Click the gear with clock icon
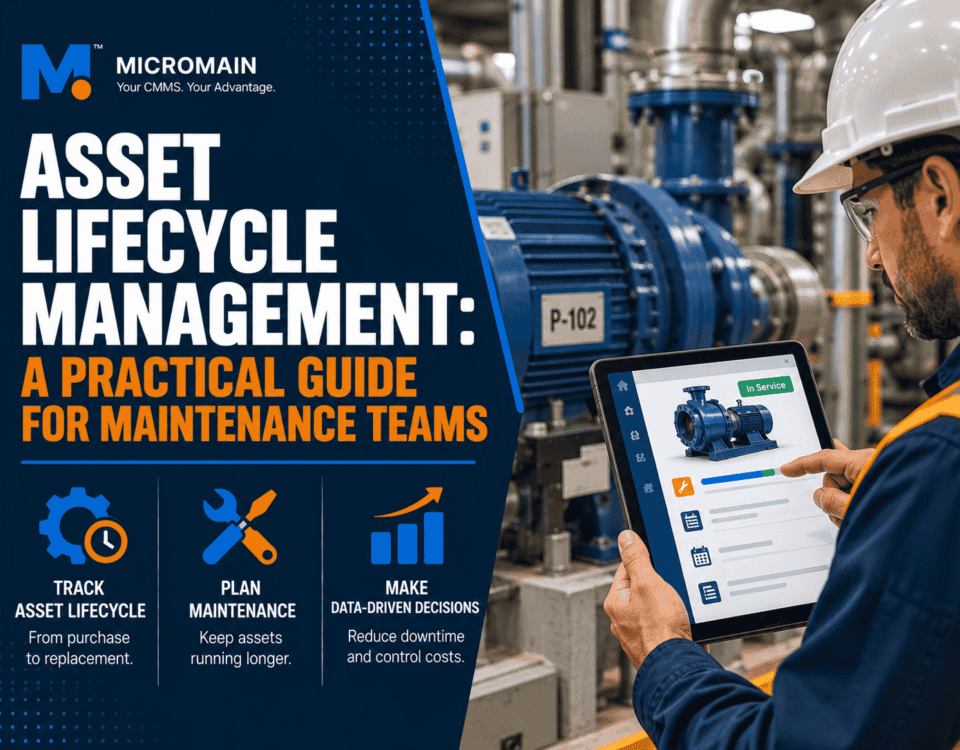Image resolution: width=960 pixels, height=750 pixels. (x=83, y=525)
